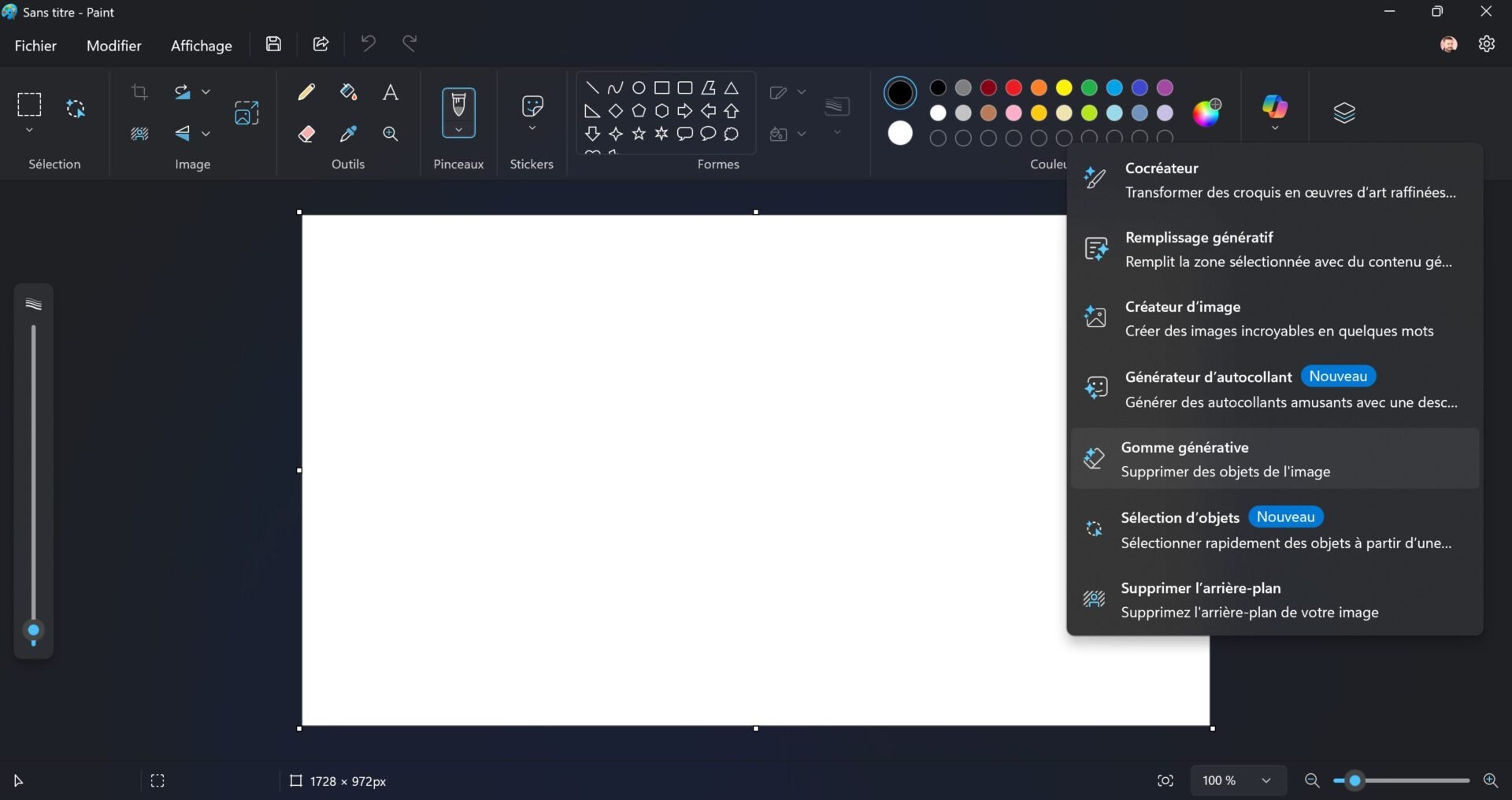Click the crop image icon
Screen dimensions: 1512x800
coord(139,92)
